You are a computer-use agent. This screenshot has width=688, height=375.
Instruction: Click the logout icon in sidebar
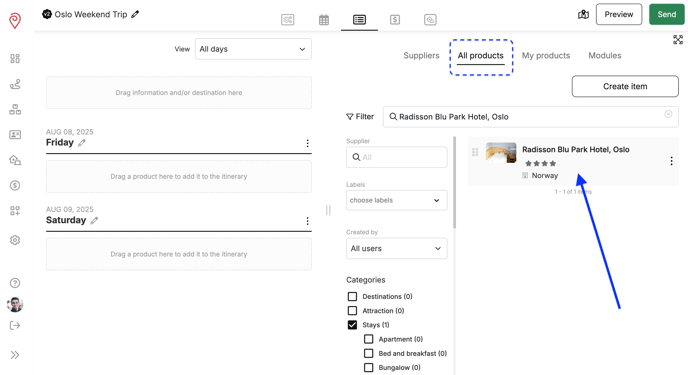coord(15,325)
